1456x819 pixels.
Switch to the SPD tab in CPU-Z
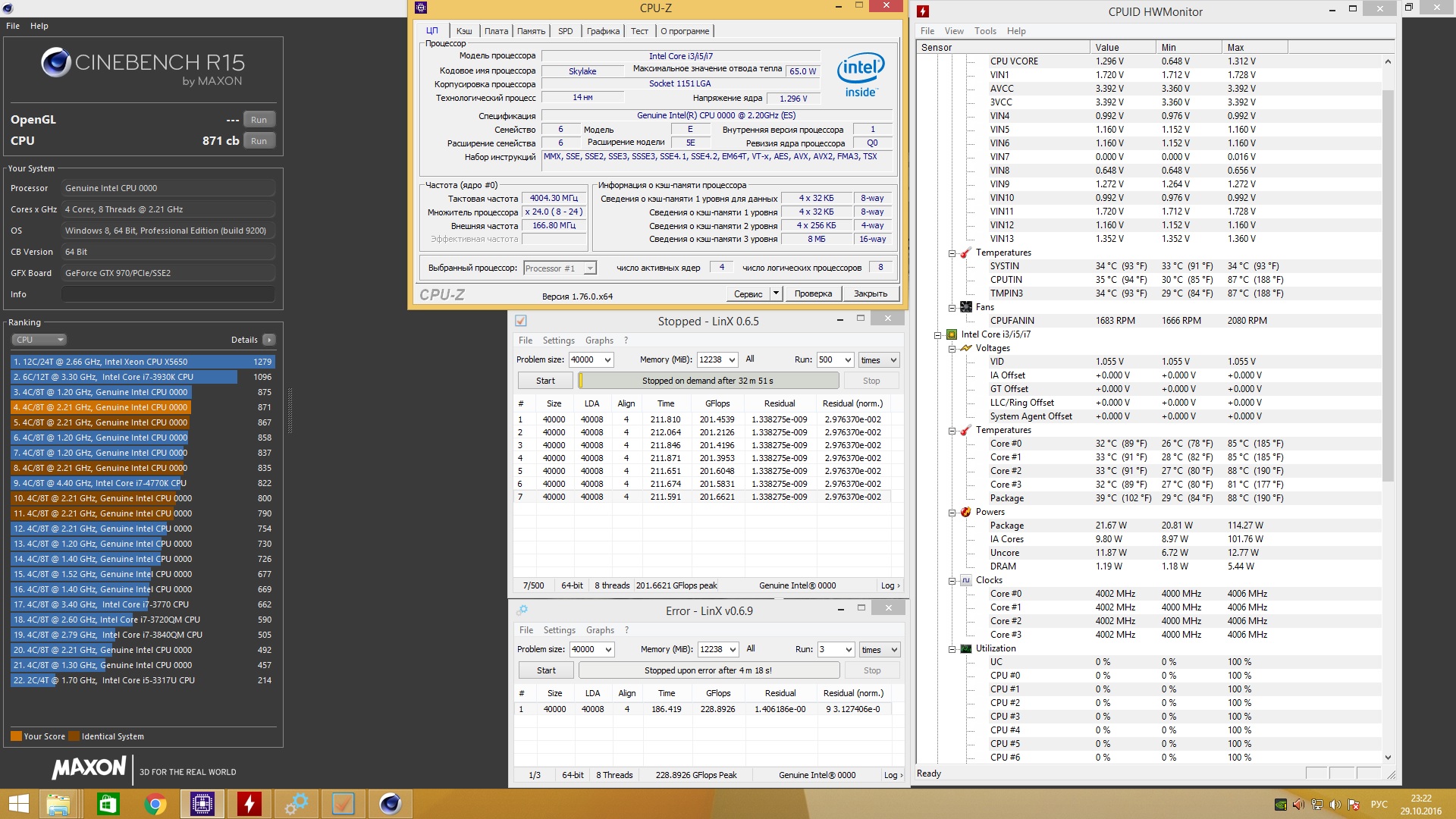565,31
